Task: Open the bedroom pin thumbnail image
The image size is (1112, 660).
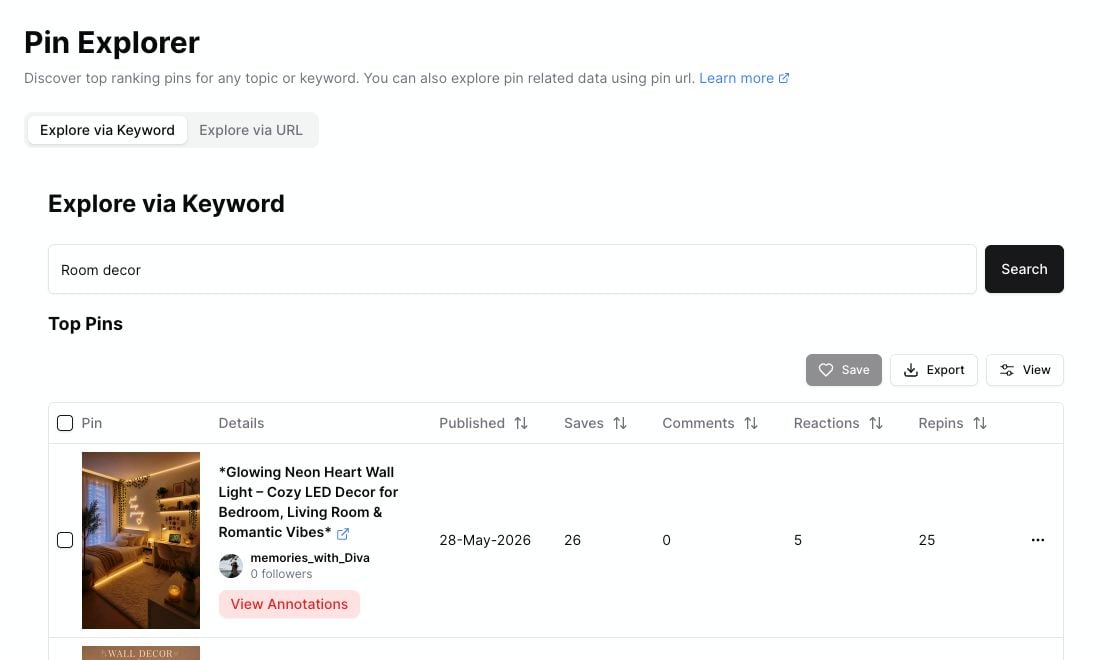Action: tap(140, 540)
